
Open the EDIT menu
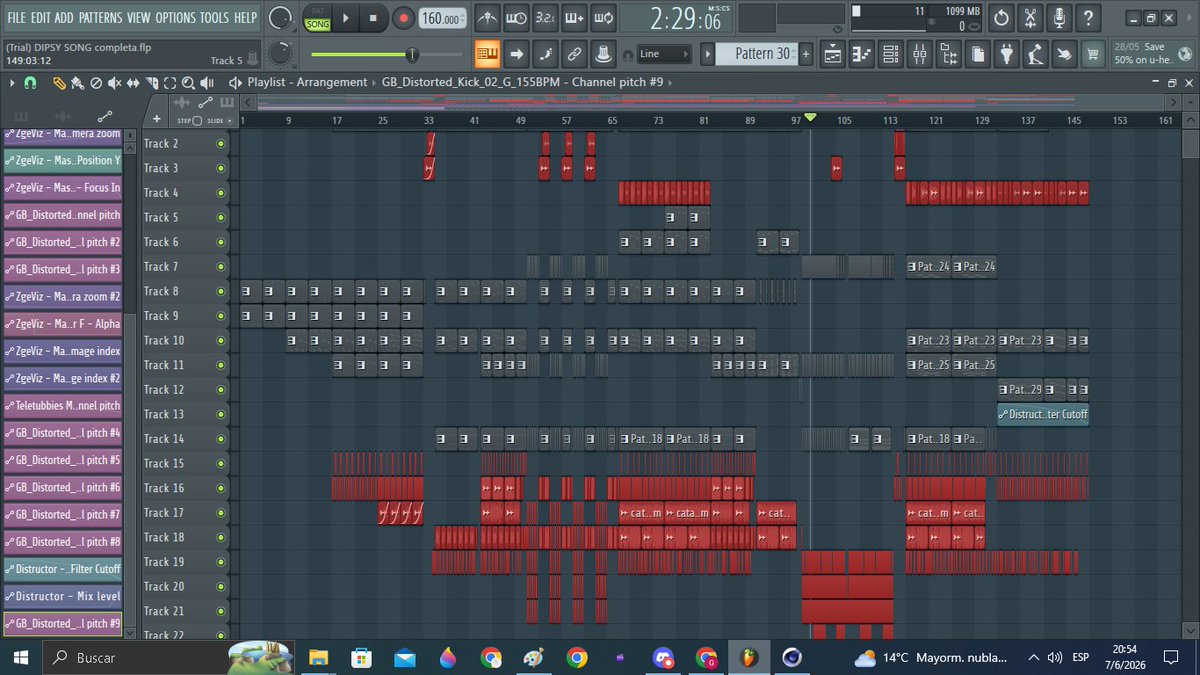[x=40, y=18]
